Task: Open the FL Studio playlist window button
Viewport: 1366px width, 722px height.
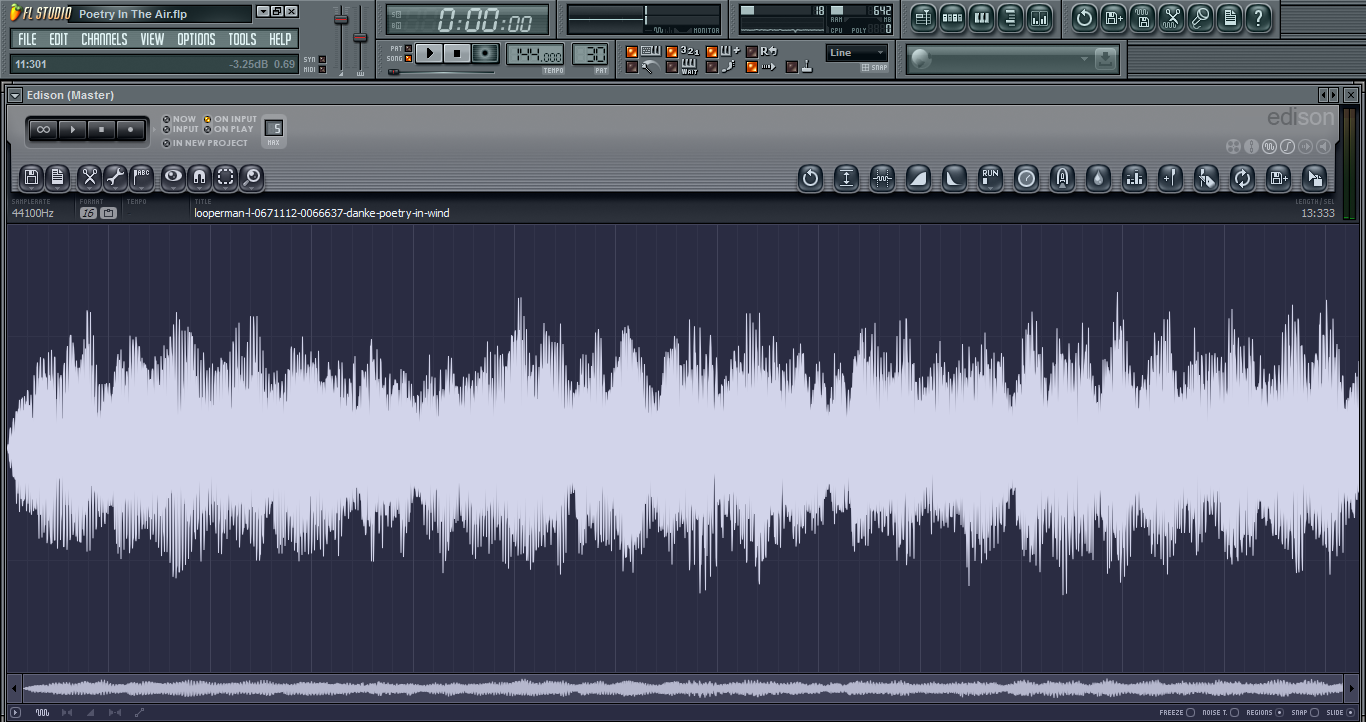Action: [923, 17]
